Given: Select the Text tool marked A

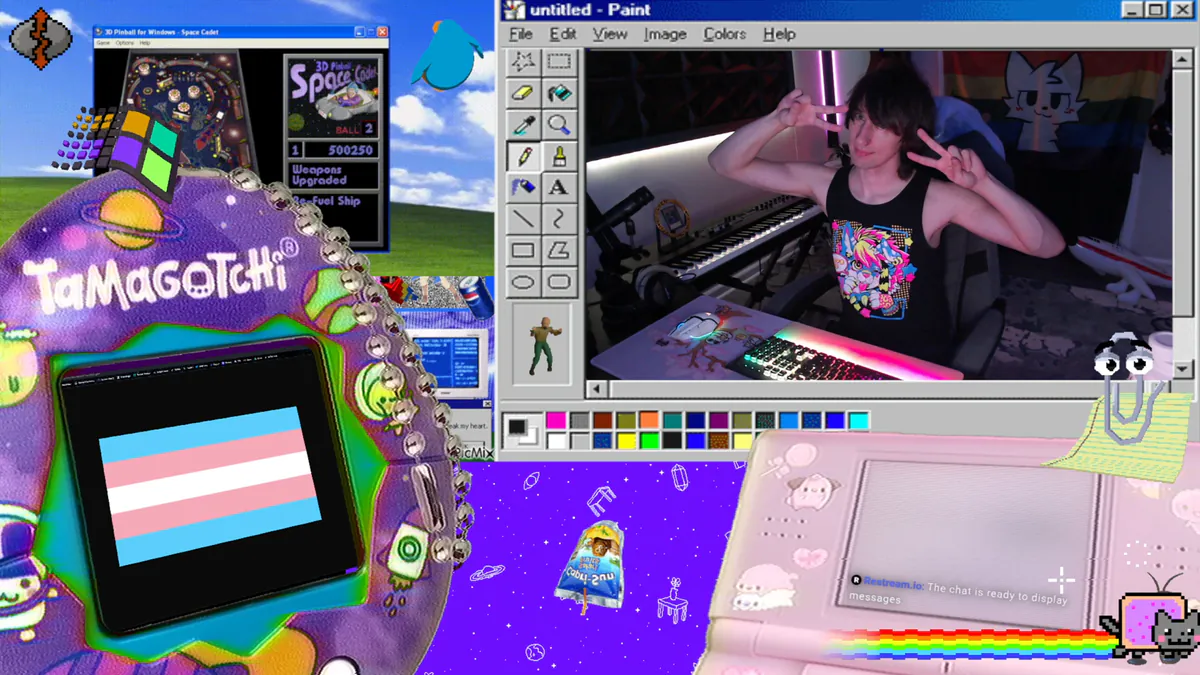Looking at the screenshot, I should coord(559,187).
